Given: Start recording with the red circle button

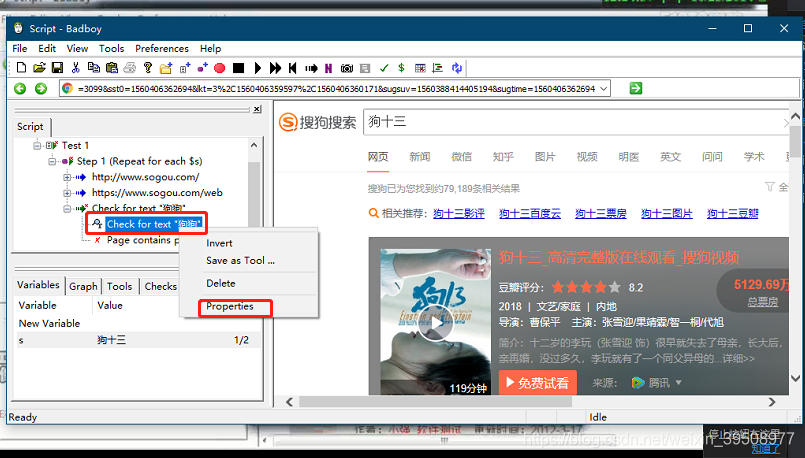Looking at the screenshot, I should (220, 68).
